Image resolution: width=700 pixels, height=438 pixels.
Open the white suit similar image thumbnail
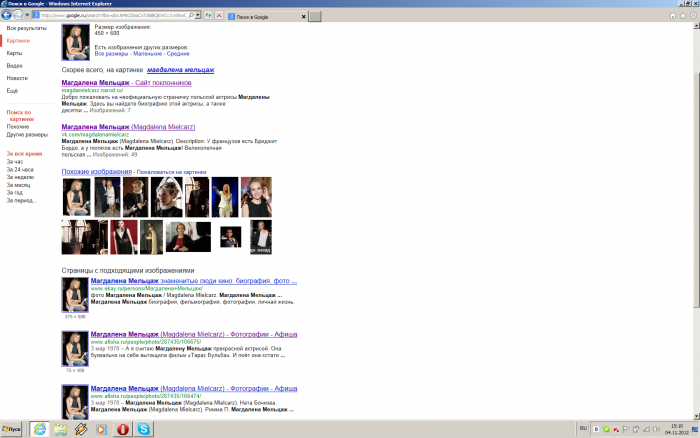(x=225, y=197)
